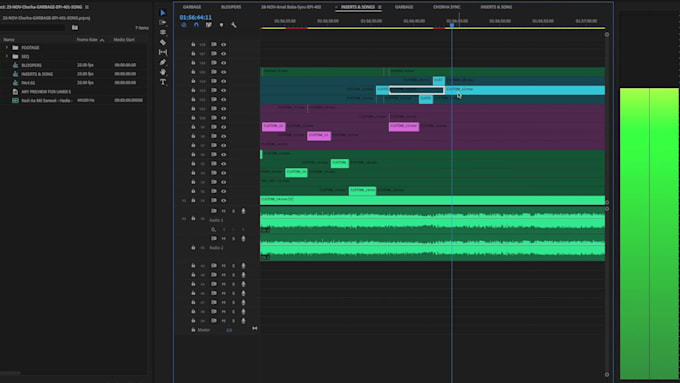Viewport: 680px width, 383px height.
Task: Sort by Frame Rate column header
Action: click(x=87, y=39)
